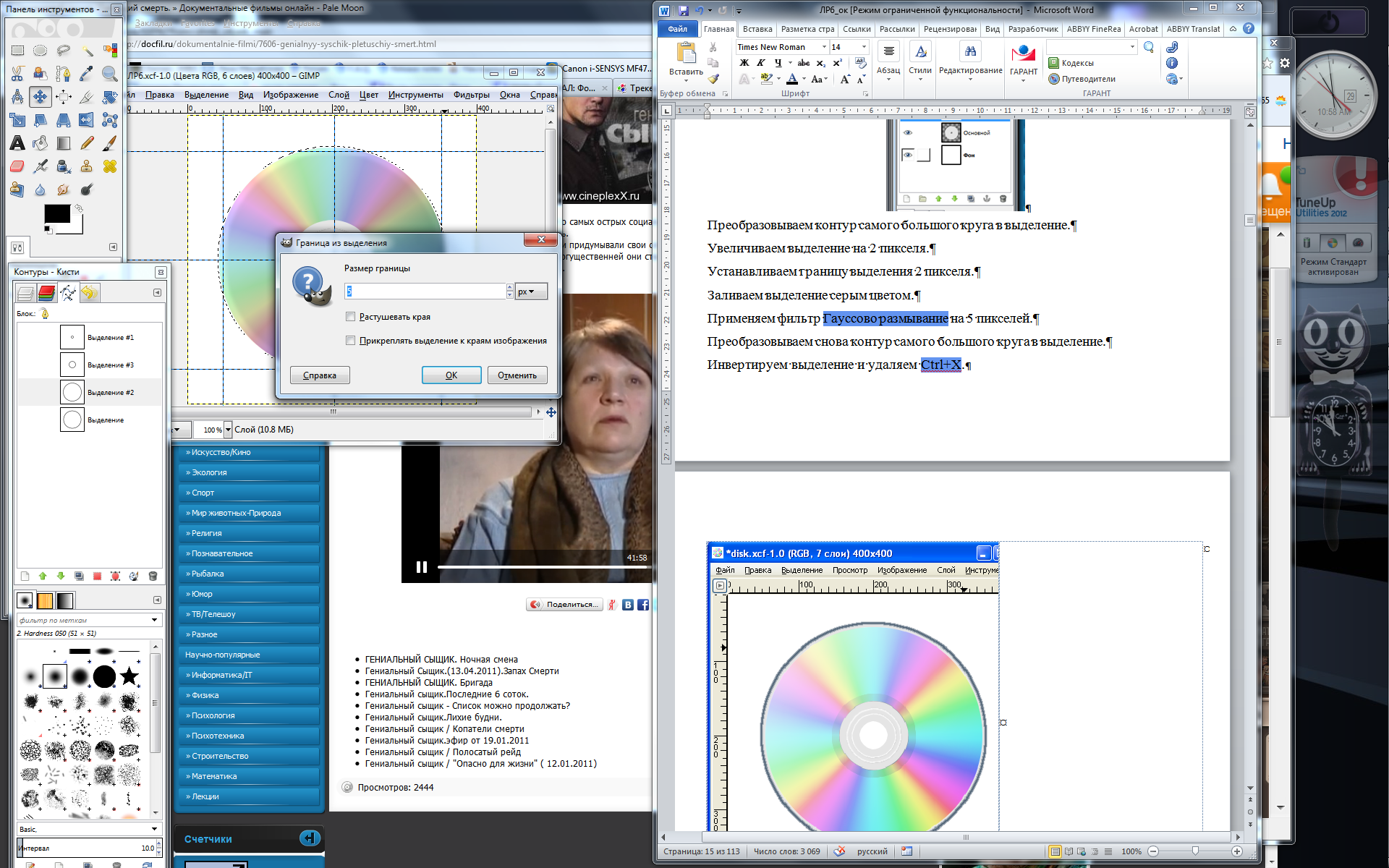The width and height of the screenshot is (1389, 868).
Task: Open the Выделение menu in GIMP
Action: coord(206,95)
